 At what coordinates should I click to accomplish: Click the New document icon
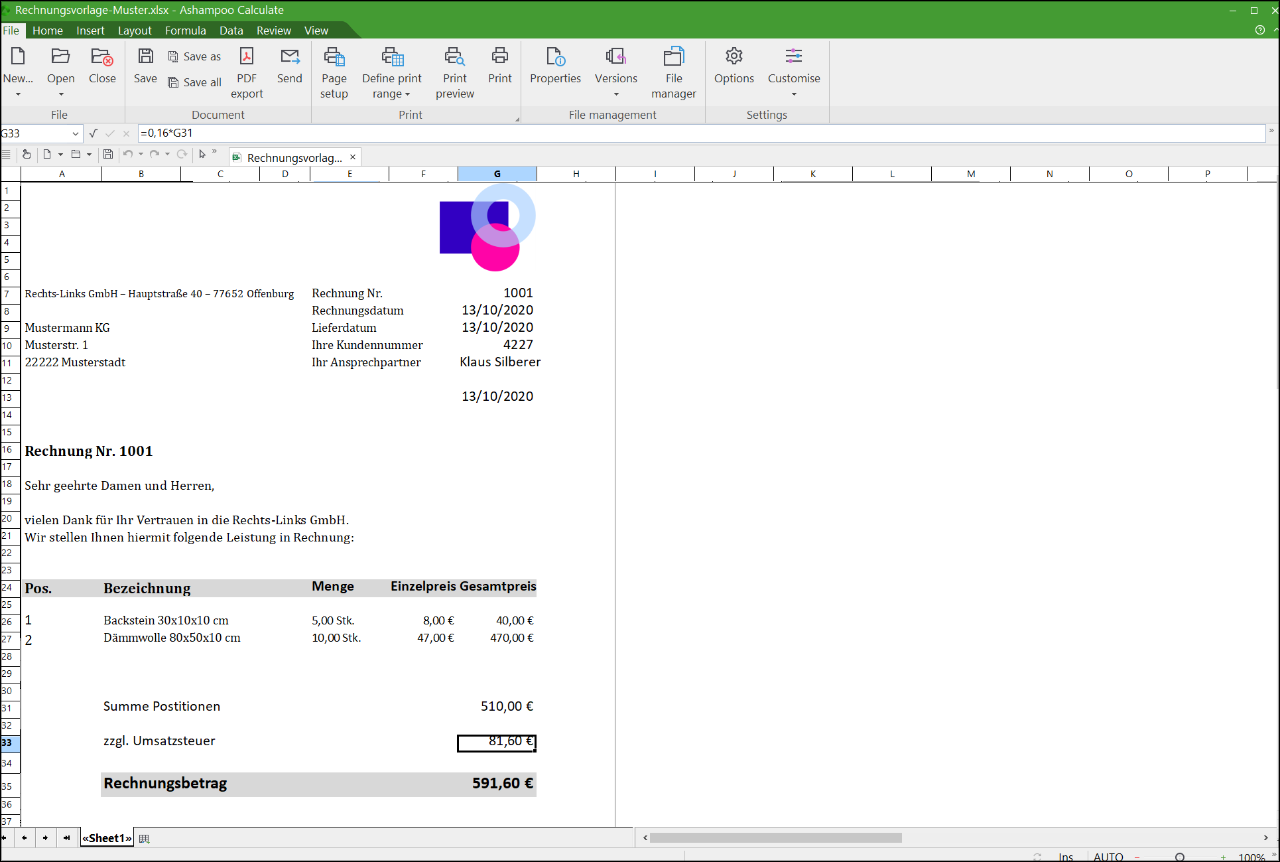click(17, 56)
